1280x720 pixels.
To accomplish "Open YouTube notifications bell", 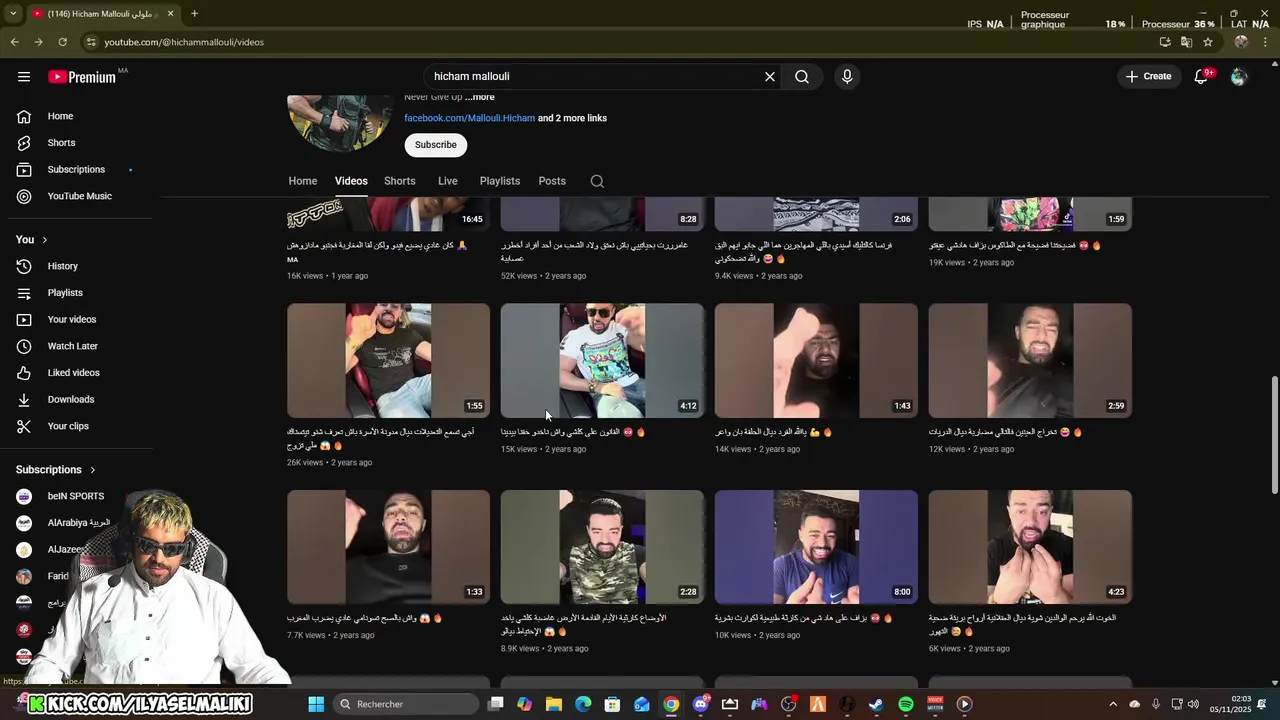I will pos(1202,76).
